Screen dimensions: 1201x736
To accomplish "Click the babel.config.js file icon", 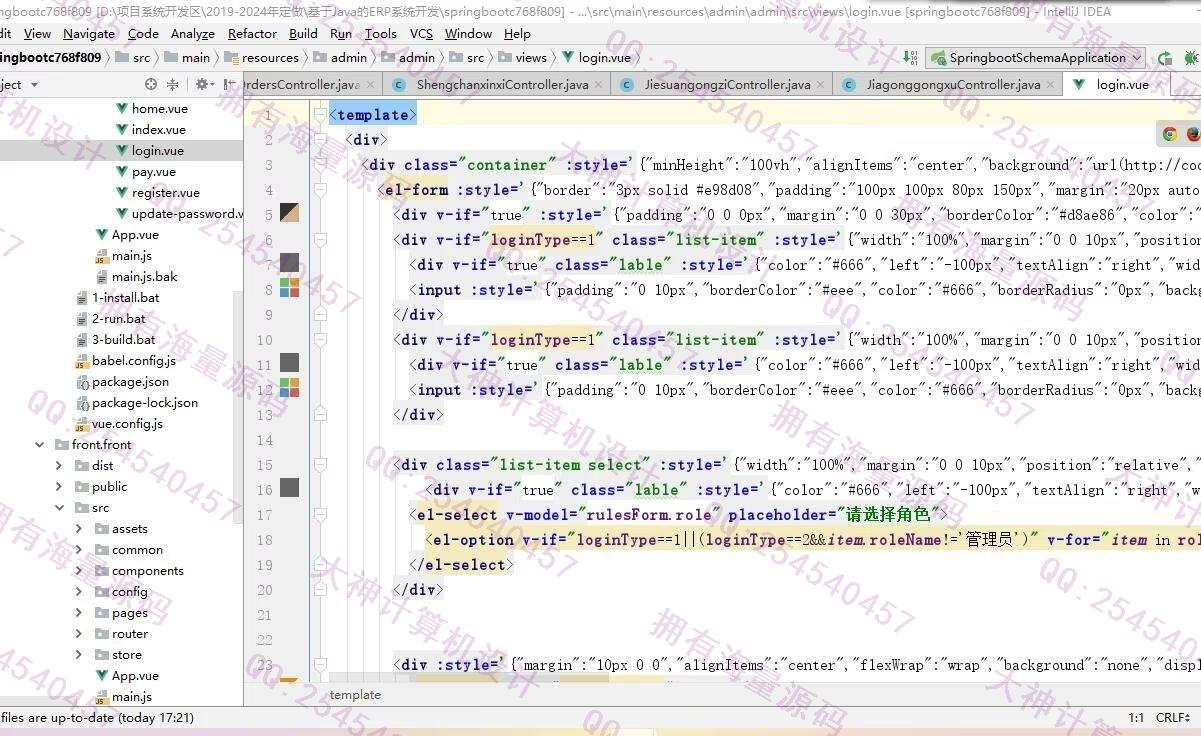I will tap(82, 361).
